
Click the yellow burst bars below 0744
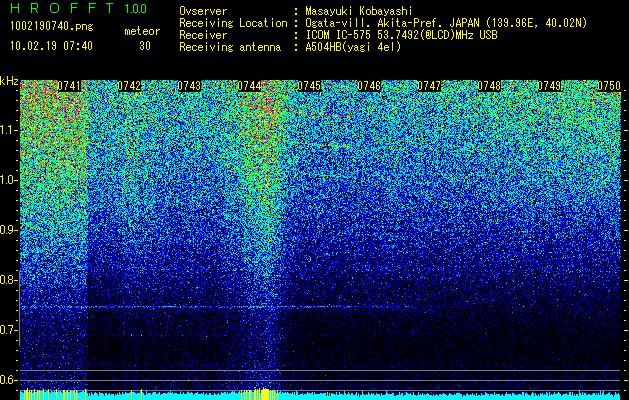(260, 394)
